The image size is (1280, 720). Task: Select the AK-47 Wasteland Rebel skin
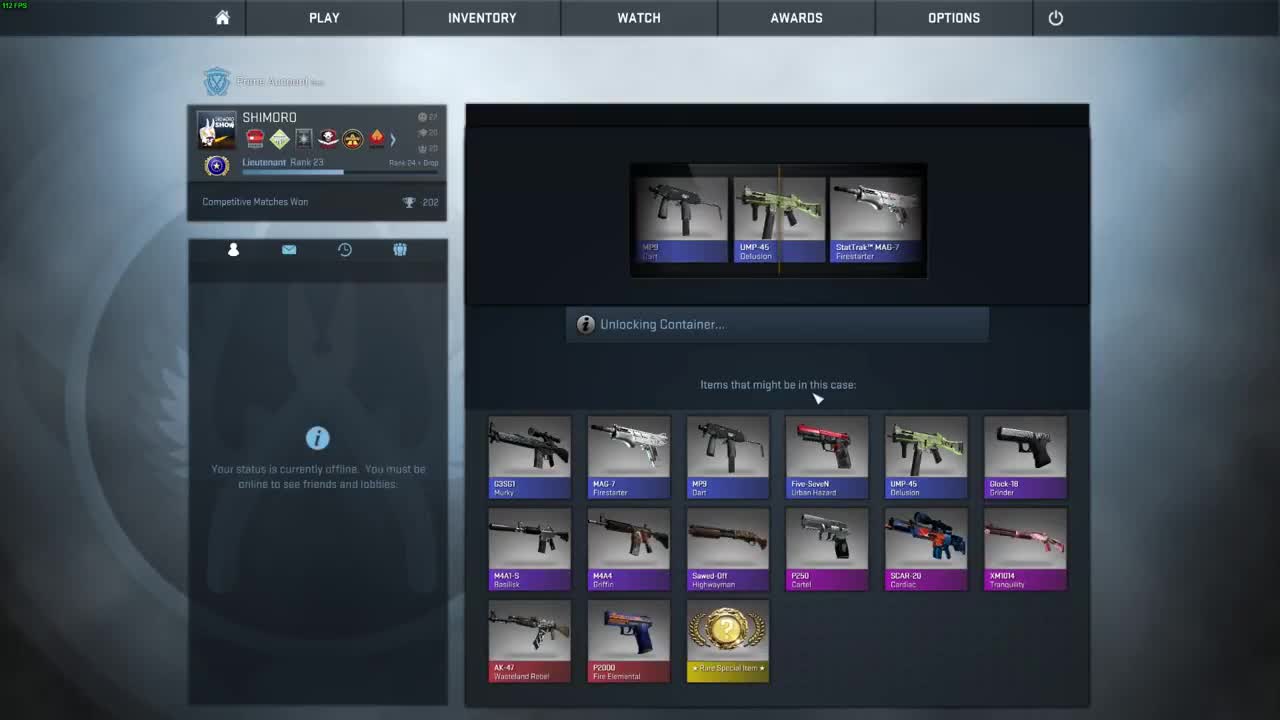click(530, 642)
